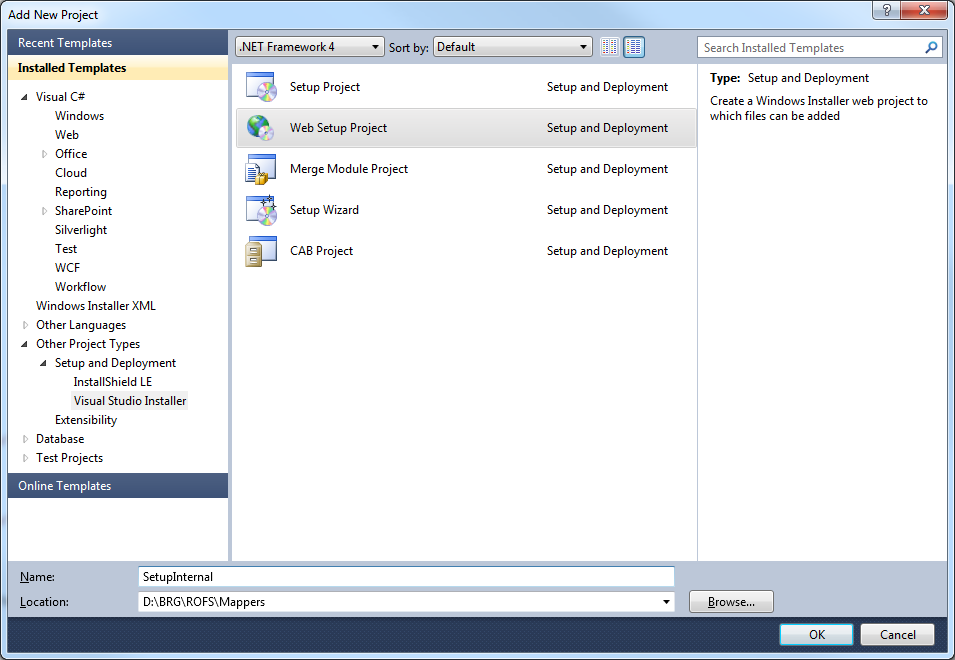Switch to small icons view

click(x=609, y=47)
